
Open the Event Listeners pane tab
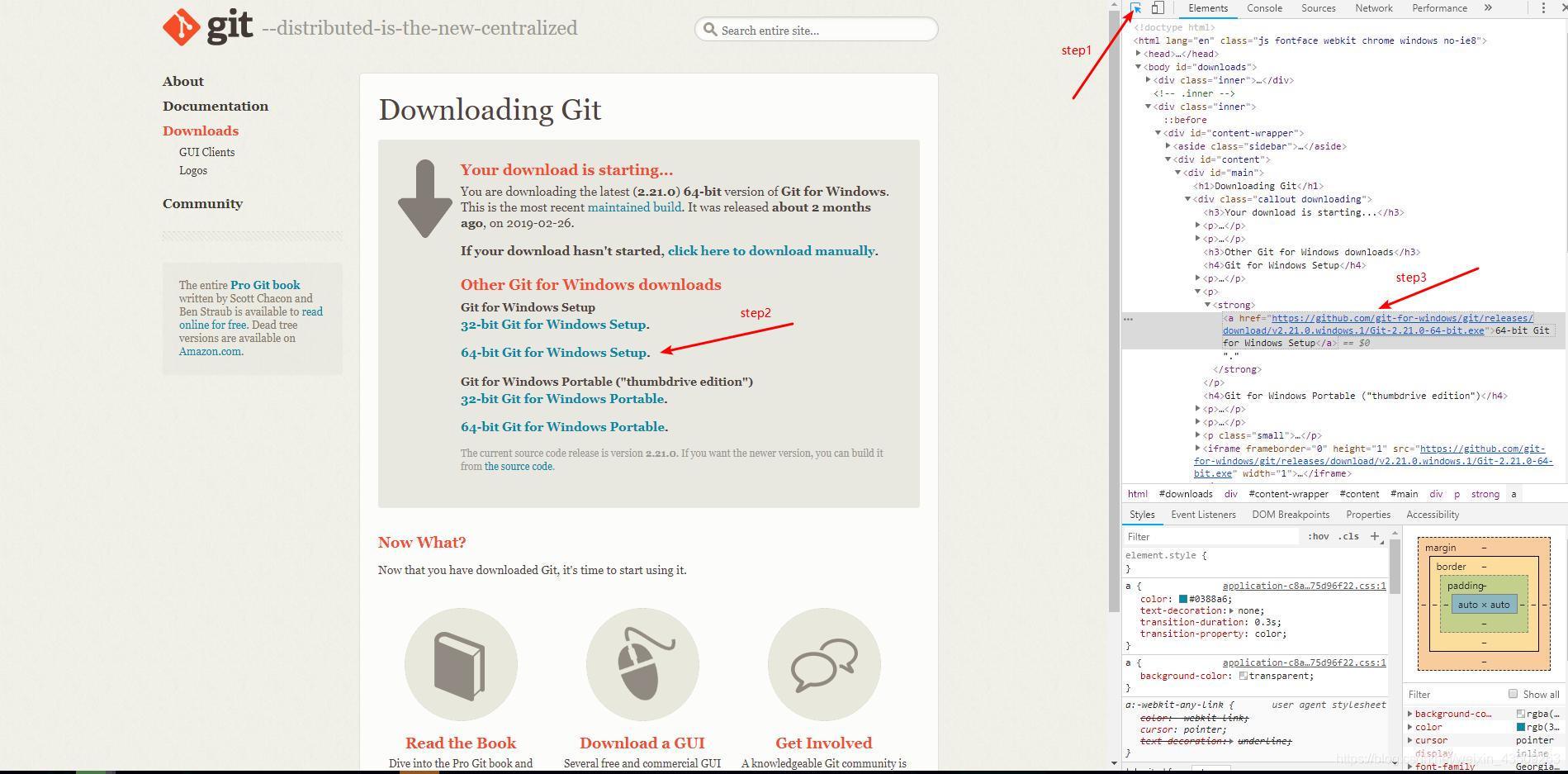pyautogui.click(x=1203, y=515)
